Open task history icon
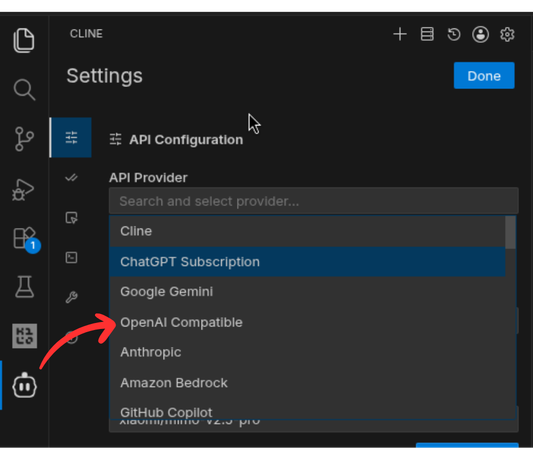Viewport: 533px width, 460px height. pos(454,34)
